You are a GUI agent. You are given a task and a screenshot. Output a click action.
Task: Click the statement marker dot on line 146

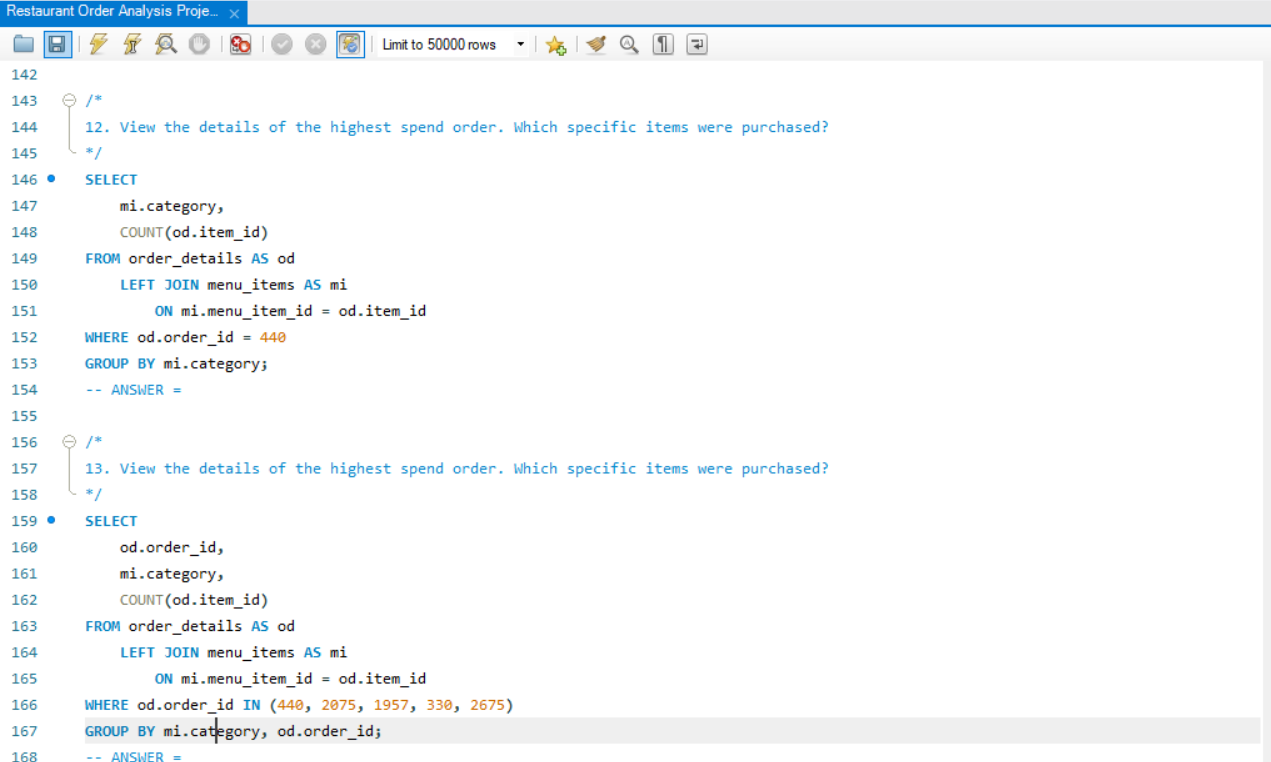click(x=51, y=179)
